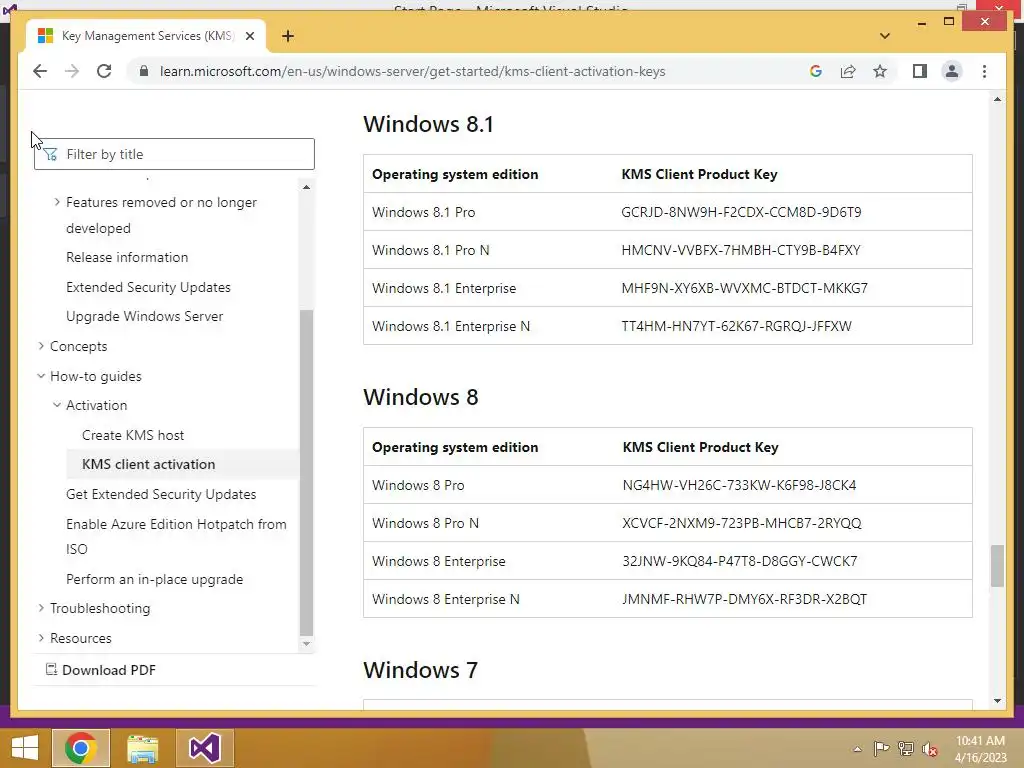Click the key JMNMF-RHW7P-DMY6X-RF3DR-X2BQT
The image size is (1024, 768).
click(744, 599)
